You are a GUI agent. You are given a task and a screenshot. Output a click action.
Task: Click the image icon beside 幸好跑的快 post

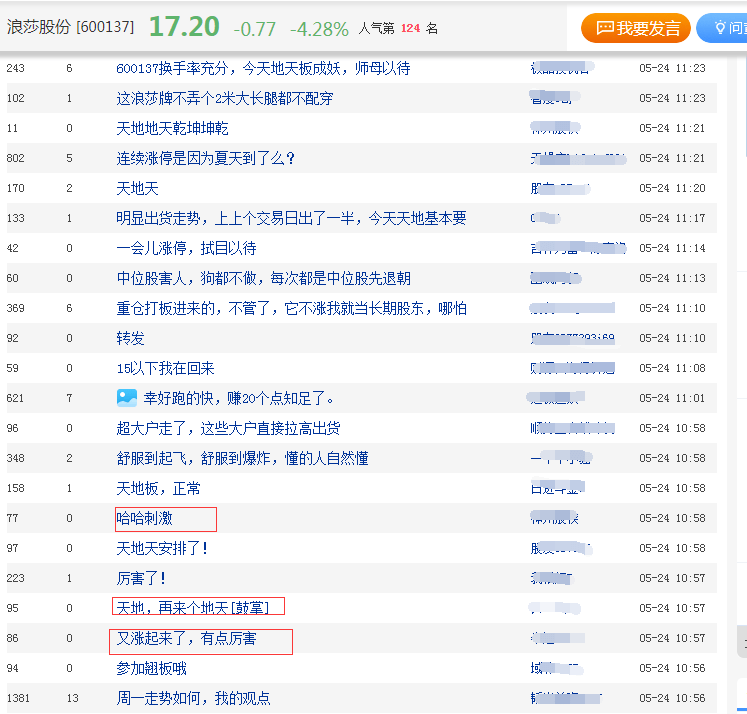pyautogui.click(x=127, y=398)
